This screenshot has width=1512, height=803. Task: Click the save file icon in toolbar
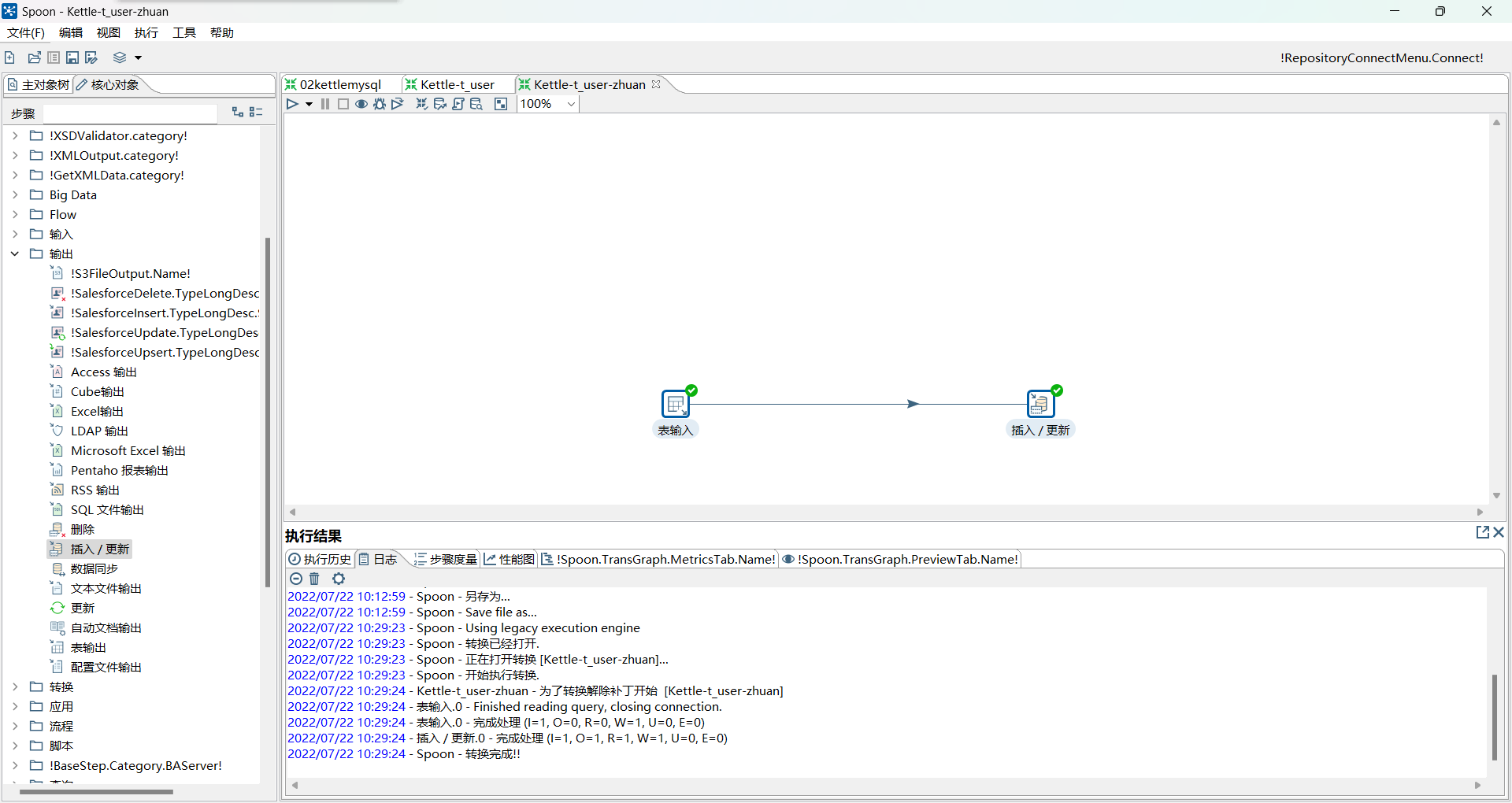tap(72, 57)
